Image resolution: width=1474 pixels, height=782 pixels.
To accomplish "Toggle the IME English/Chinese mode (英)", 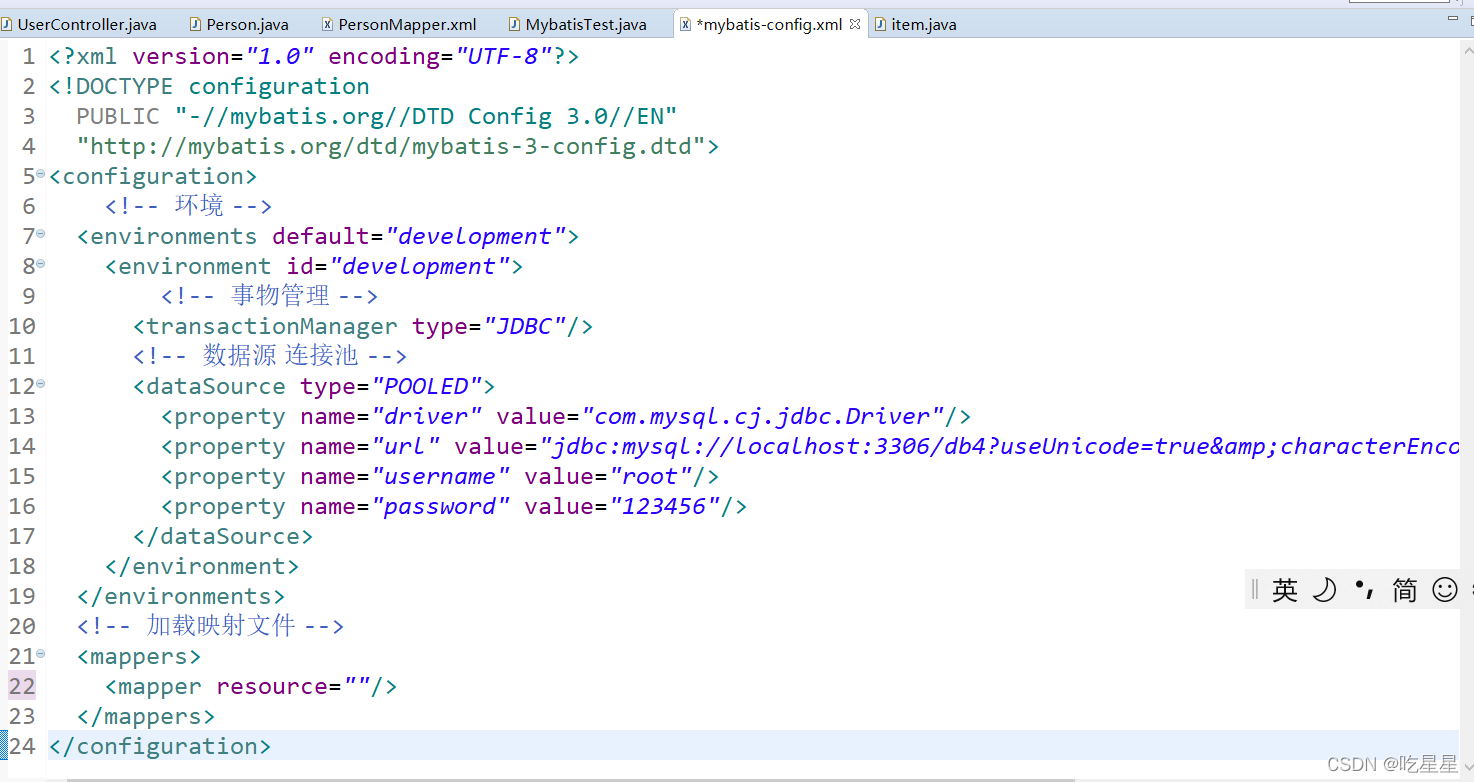I will point(1285,590).
